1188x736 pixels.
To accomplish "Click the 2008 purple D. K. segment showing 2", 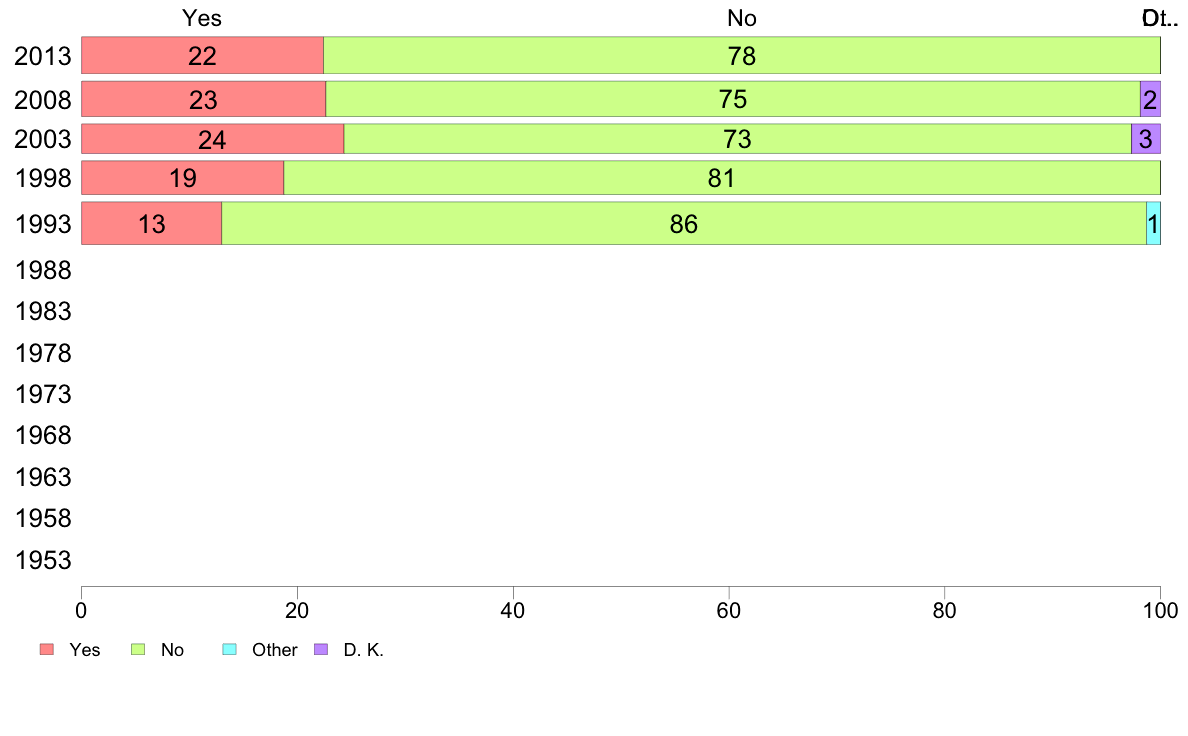I will point(1150,99).
